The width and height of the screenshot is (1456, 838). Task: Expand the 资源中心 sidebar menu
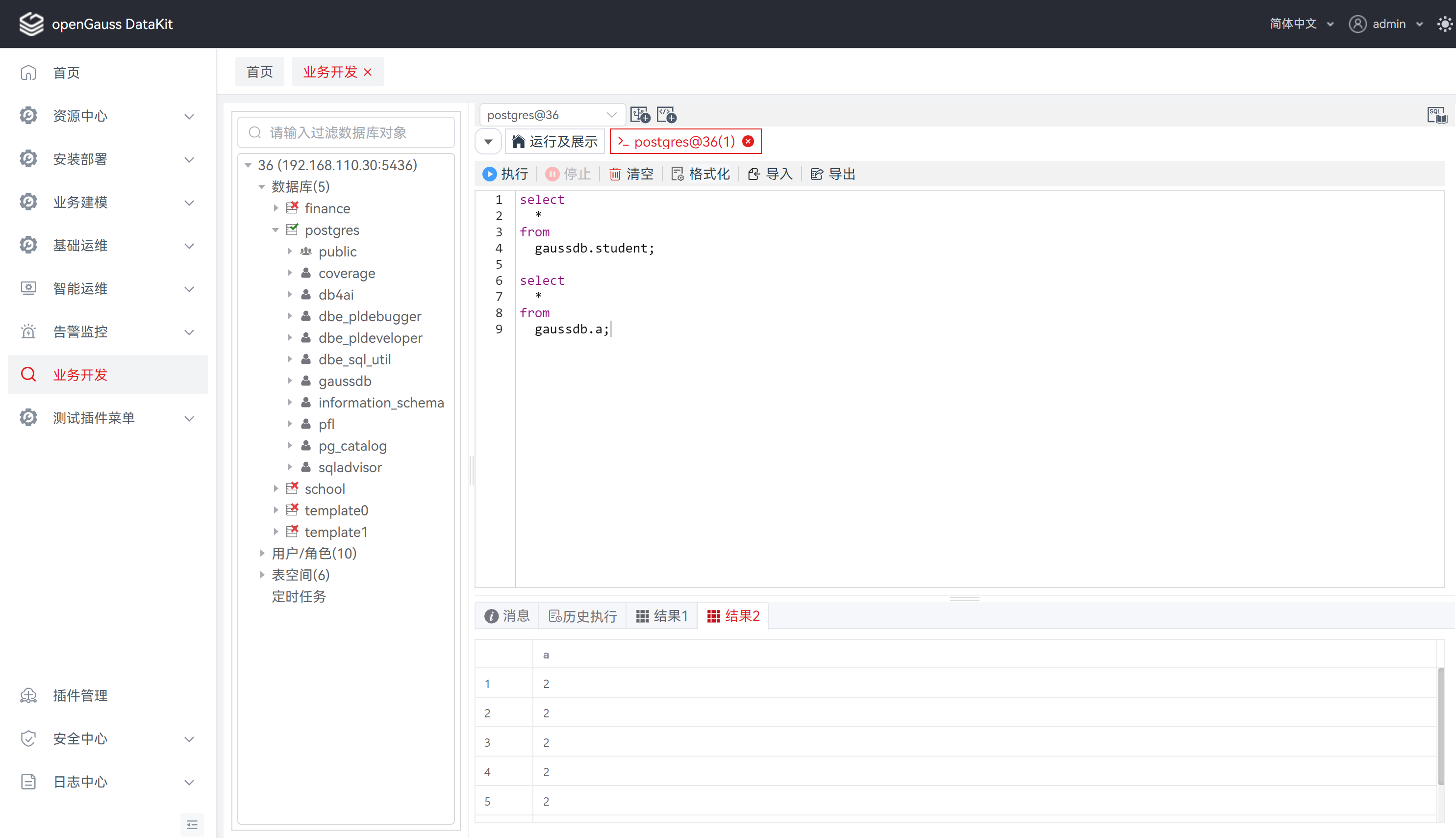pyautogui.click(x=107, y=116)
